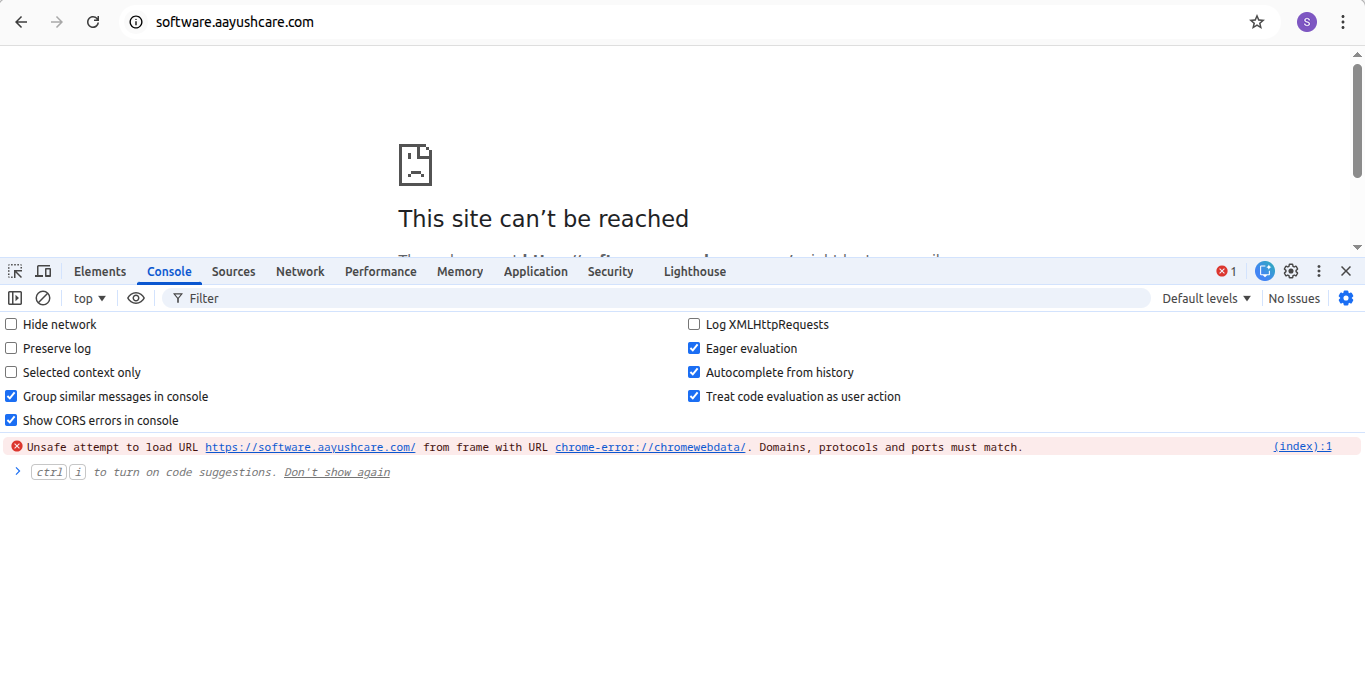Click Don't show again link
Image resolution: width=1365 pixels, height=698 pixels.
pos(337,472)
